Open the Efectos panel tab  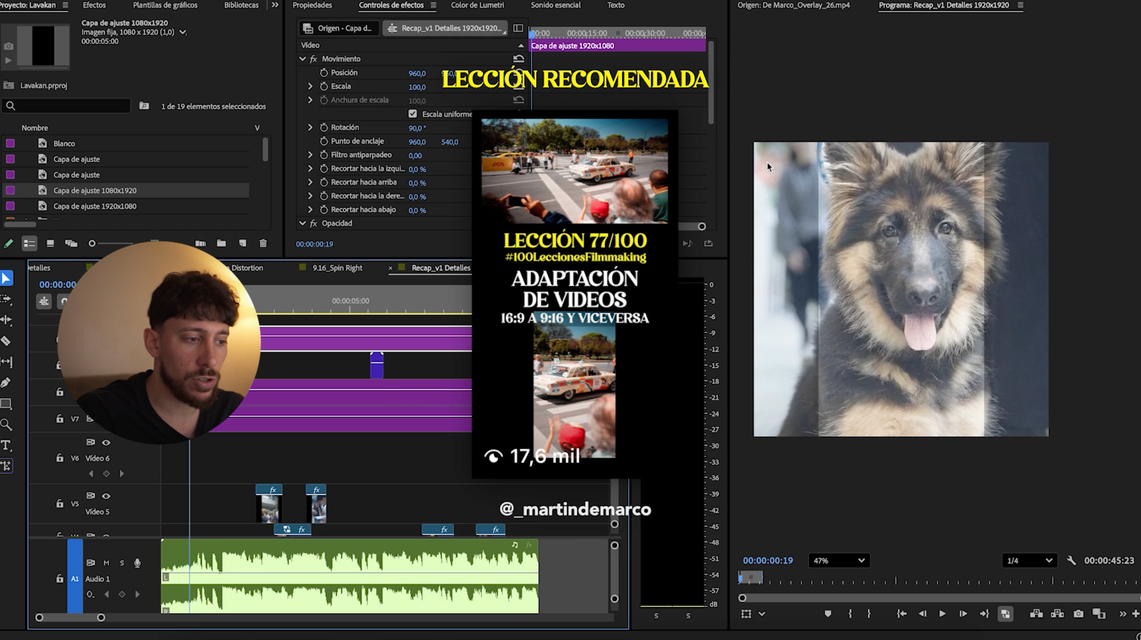click(x=94, y=5)
